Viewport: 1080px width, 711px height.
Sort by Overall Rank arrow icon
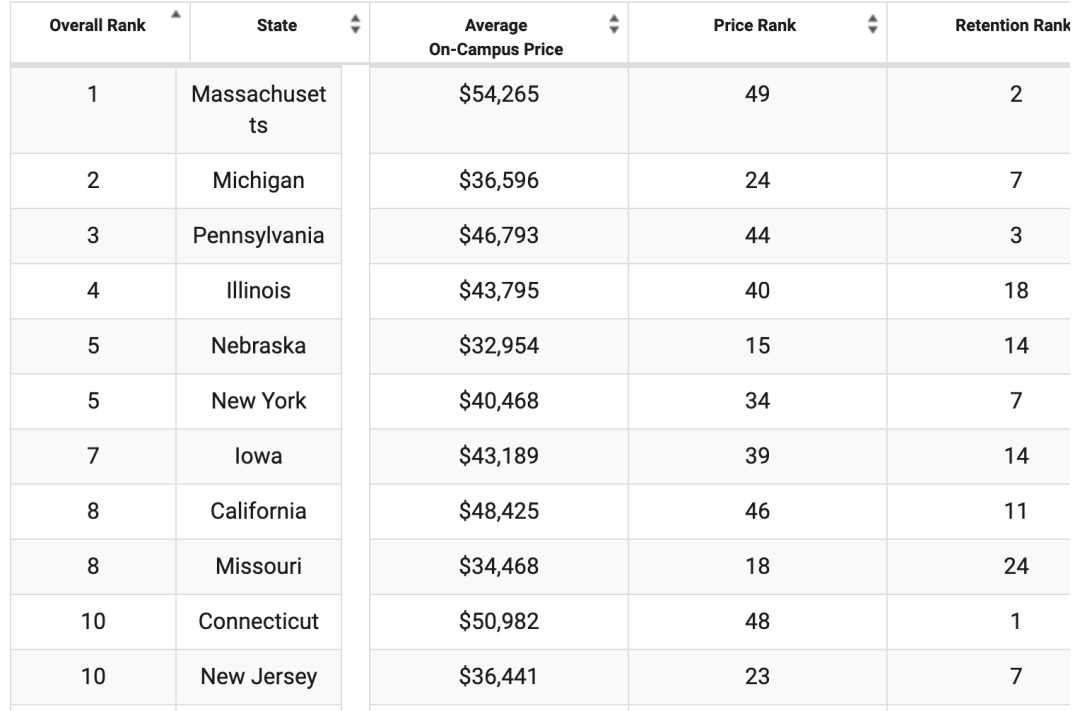[176, 15]
